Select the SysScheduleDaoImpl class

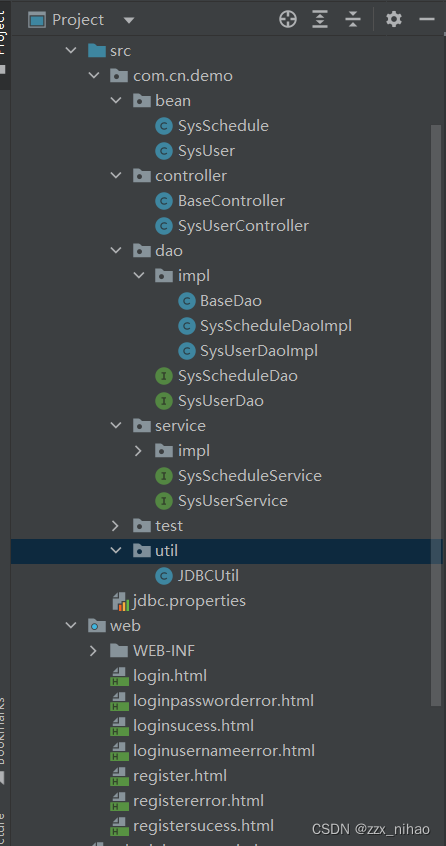(276, 326)
